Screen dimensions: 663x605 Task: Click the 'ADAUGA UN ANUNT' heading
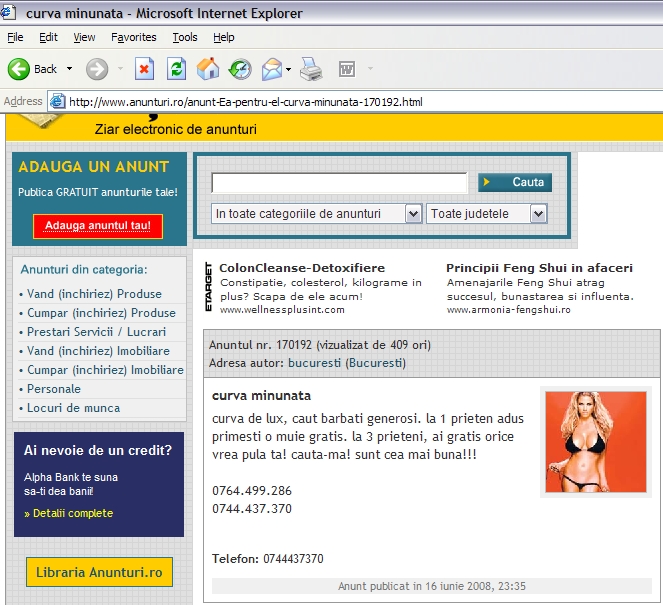(x=93, y=167)
